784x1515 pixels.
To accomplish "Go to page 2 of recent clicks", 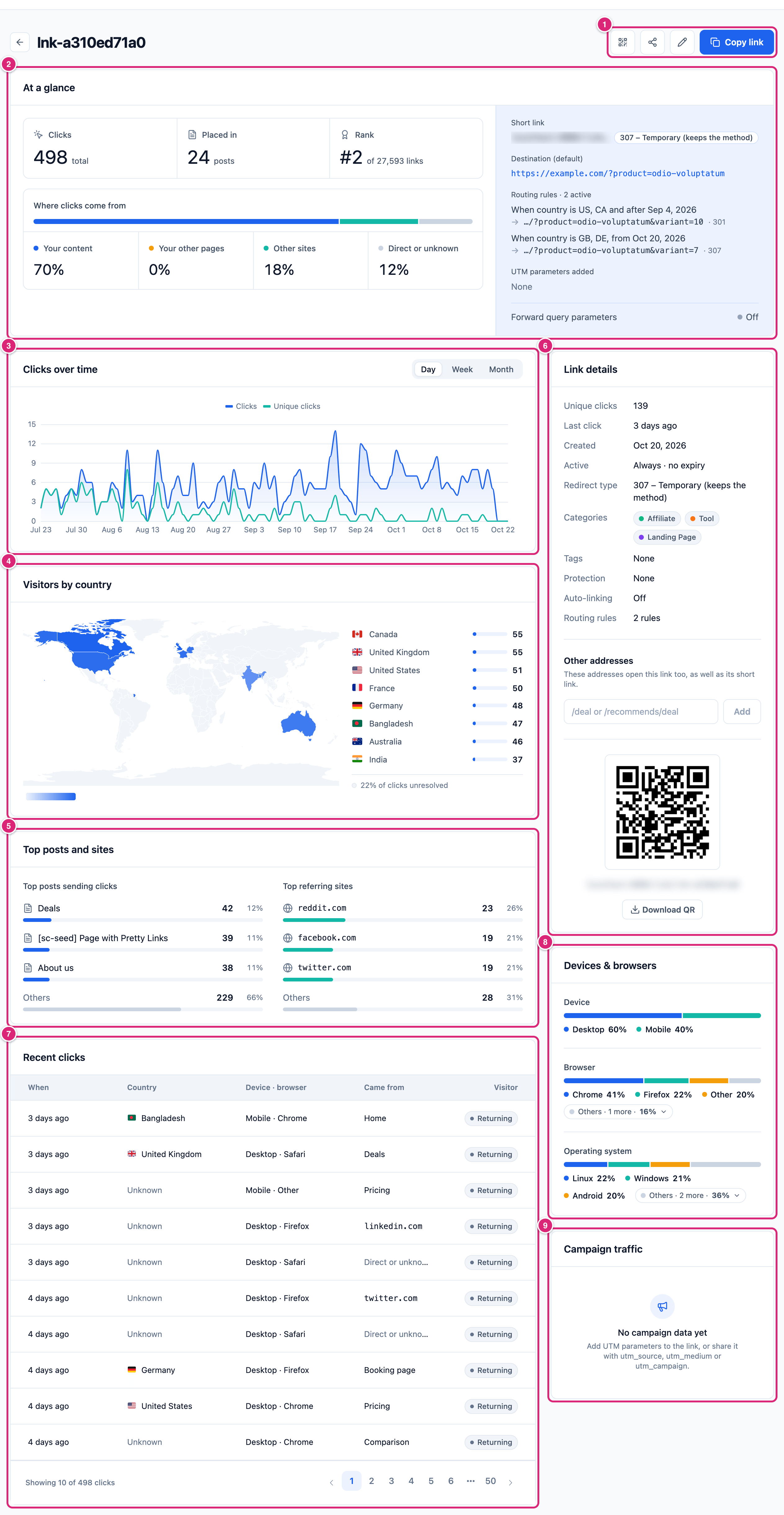I will [x=372, y=1481].
